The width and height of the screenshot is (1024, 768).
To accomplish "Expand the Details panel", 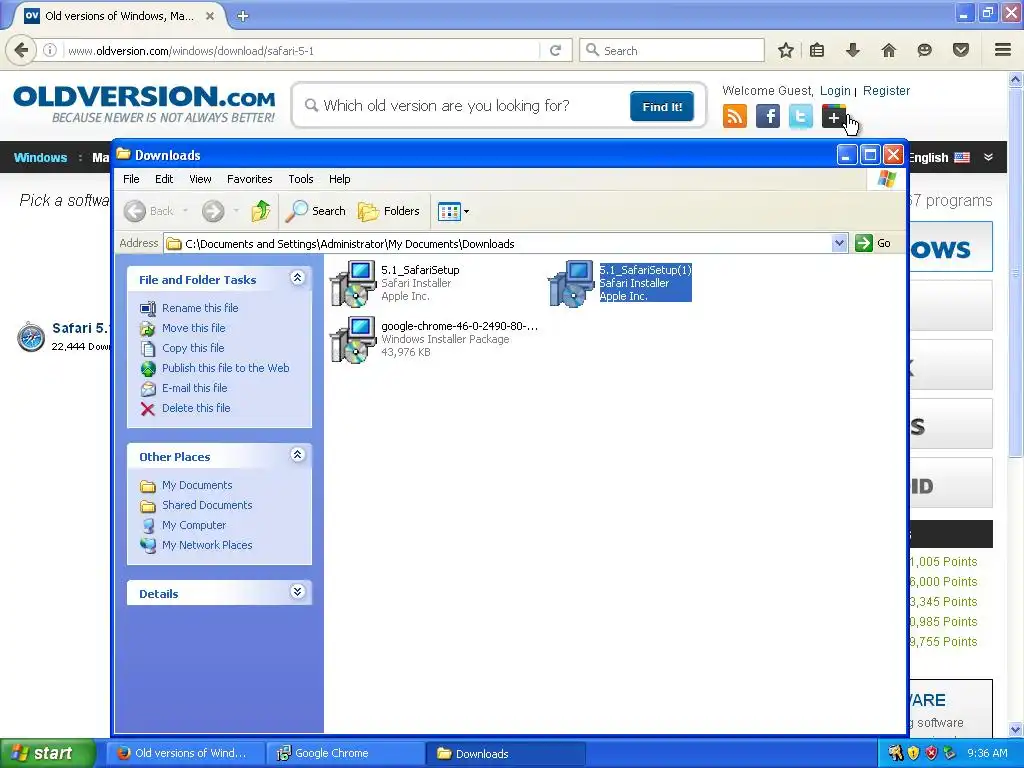I will point(297,592).
